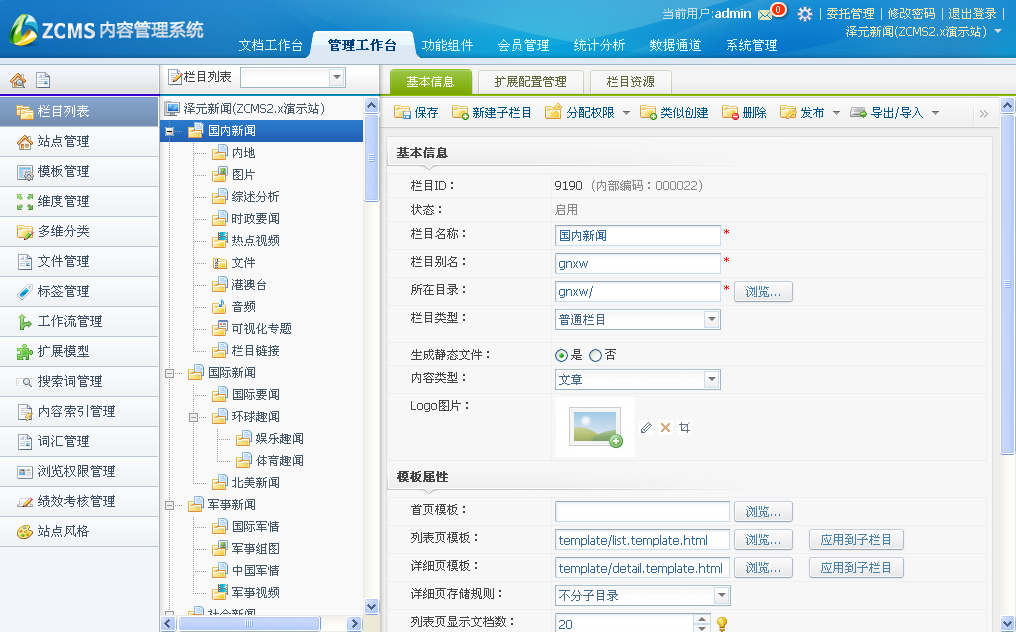Click the lightbulb hint icon near document count

[721, 623]
